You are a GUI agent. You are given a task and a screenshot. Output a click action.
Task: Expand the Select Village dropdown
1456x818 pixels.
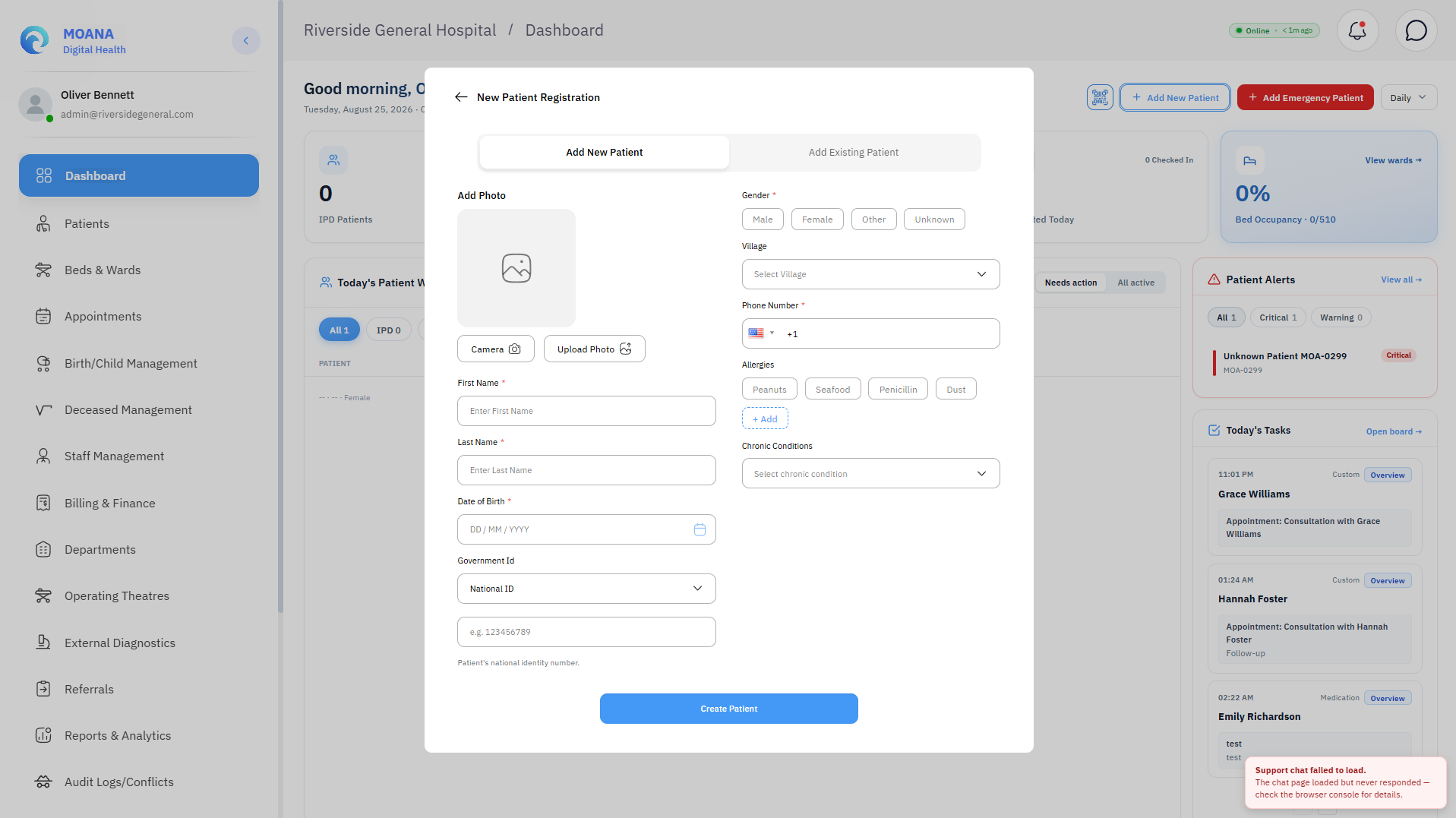point(870,274)
